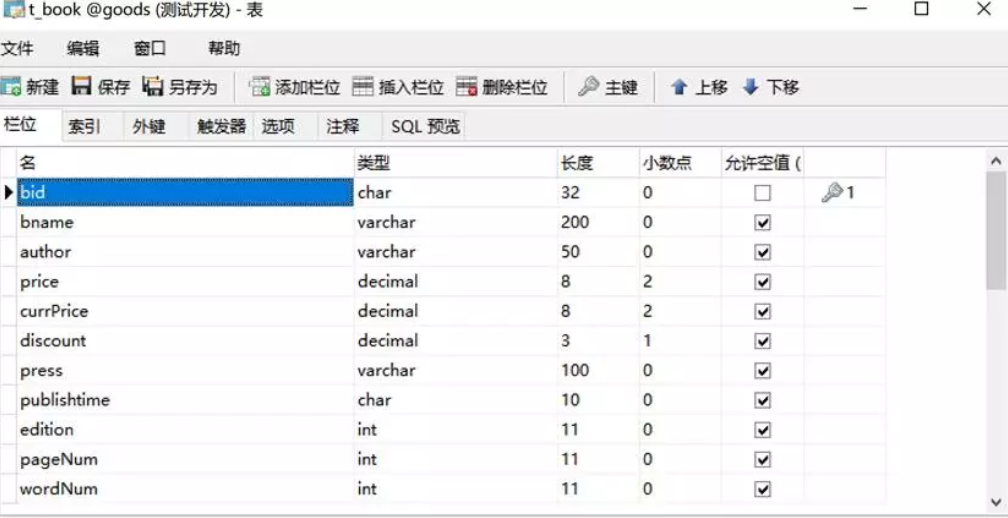
Task: Switch to the 栏位 tab
Action: 29,125
